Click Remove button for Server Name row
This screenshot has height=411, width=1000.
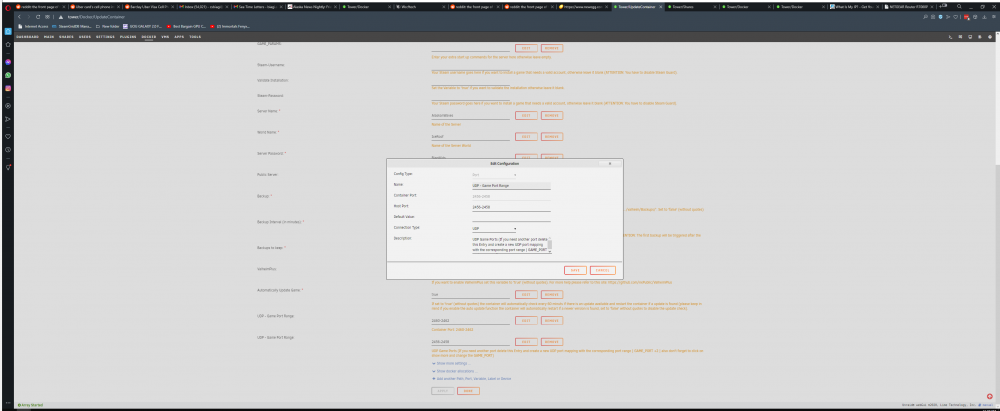(552, 116)
